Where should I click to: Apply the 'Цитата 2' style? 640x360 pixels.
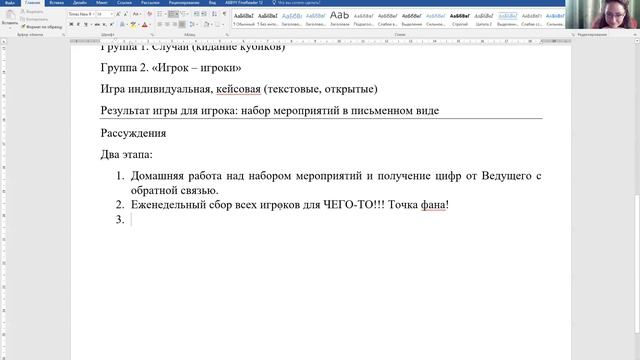tap(484, 19)
